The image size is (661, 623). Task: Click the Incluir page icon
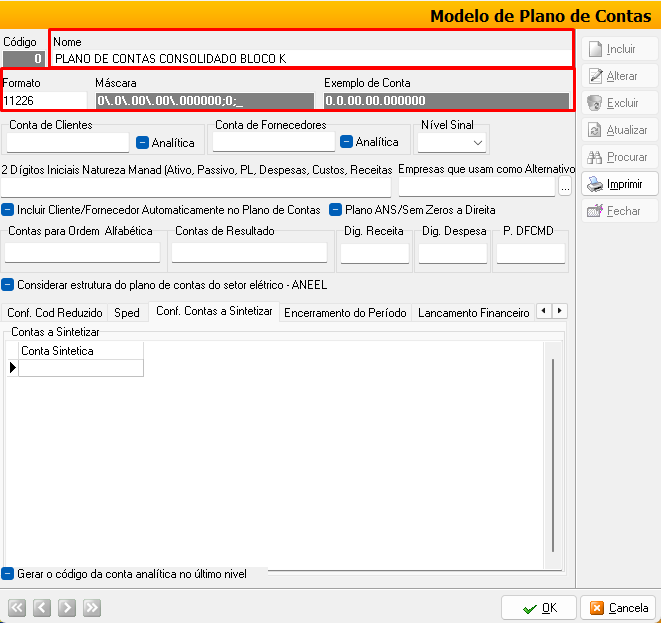[595, 49]
